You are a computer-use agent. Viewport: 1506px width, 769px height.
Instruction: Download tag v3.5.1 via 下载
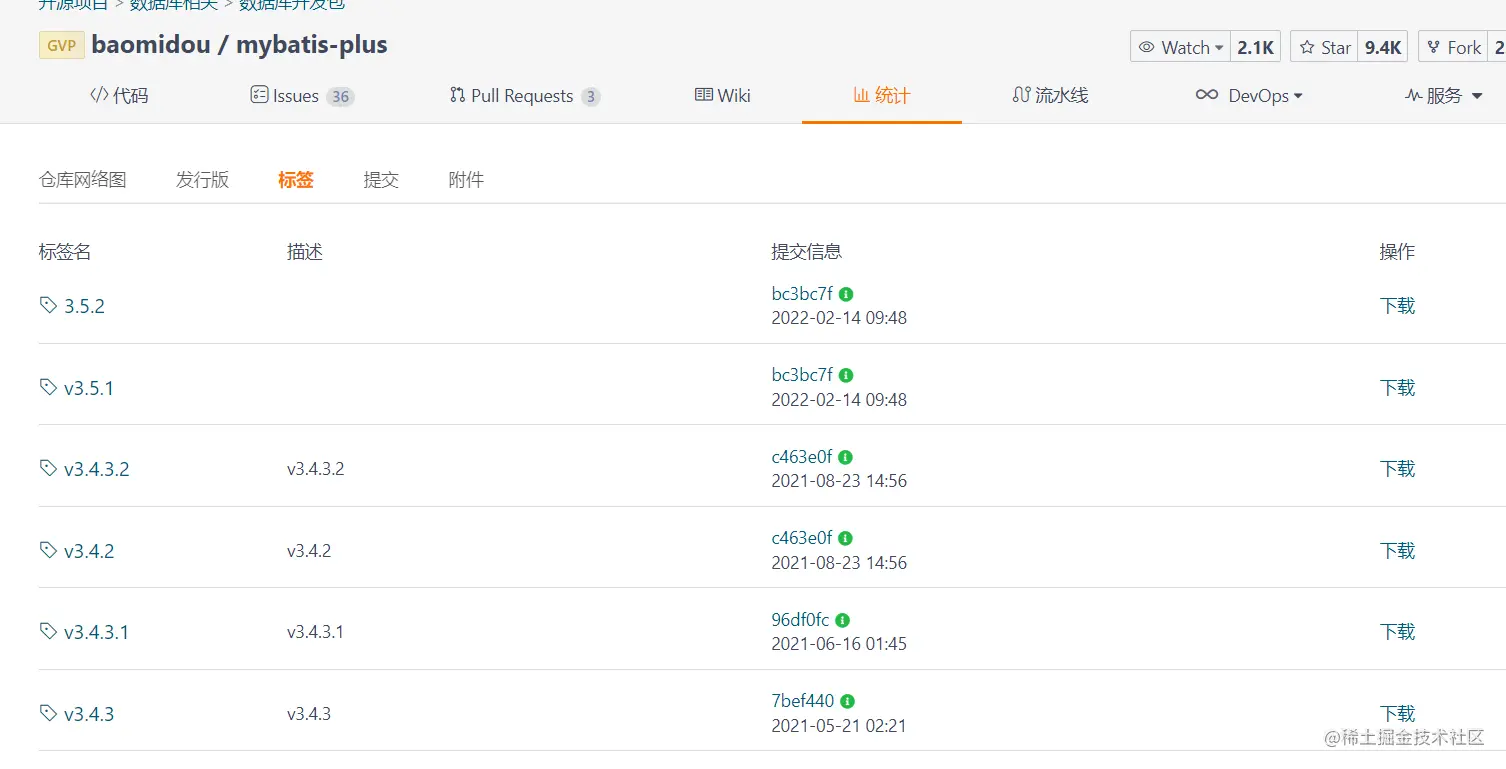pyautogui.click(x=1397, y=388)
